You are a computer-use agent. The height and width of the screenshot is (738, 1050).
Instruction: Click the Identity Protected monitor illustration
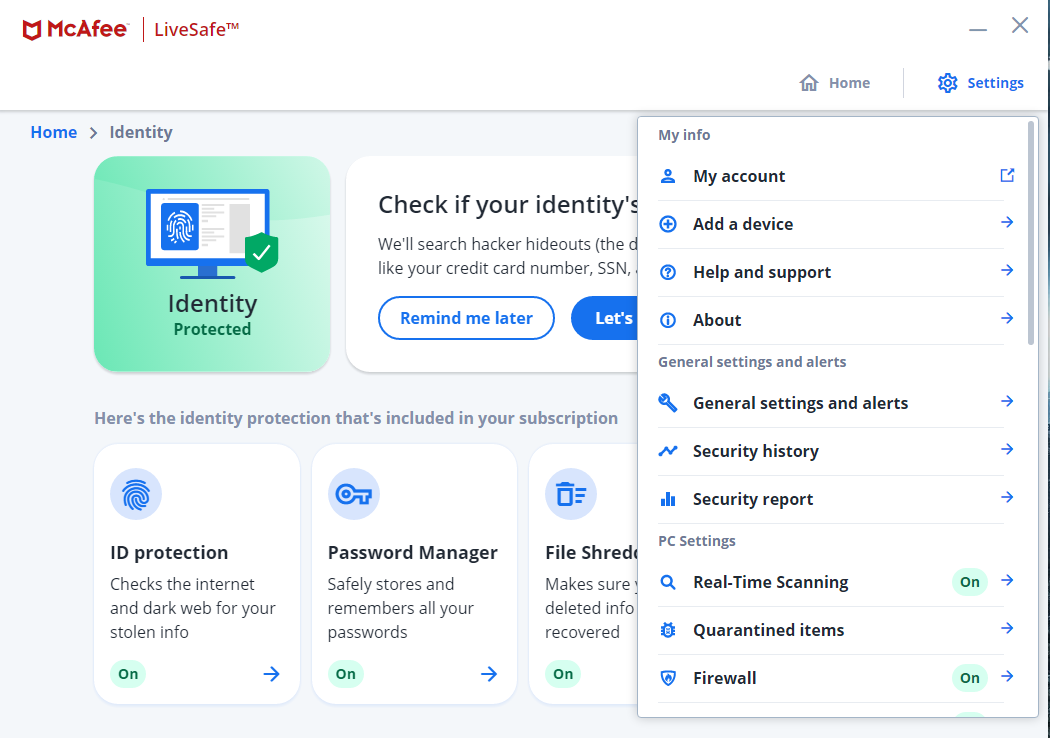[212, 232]
